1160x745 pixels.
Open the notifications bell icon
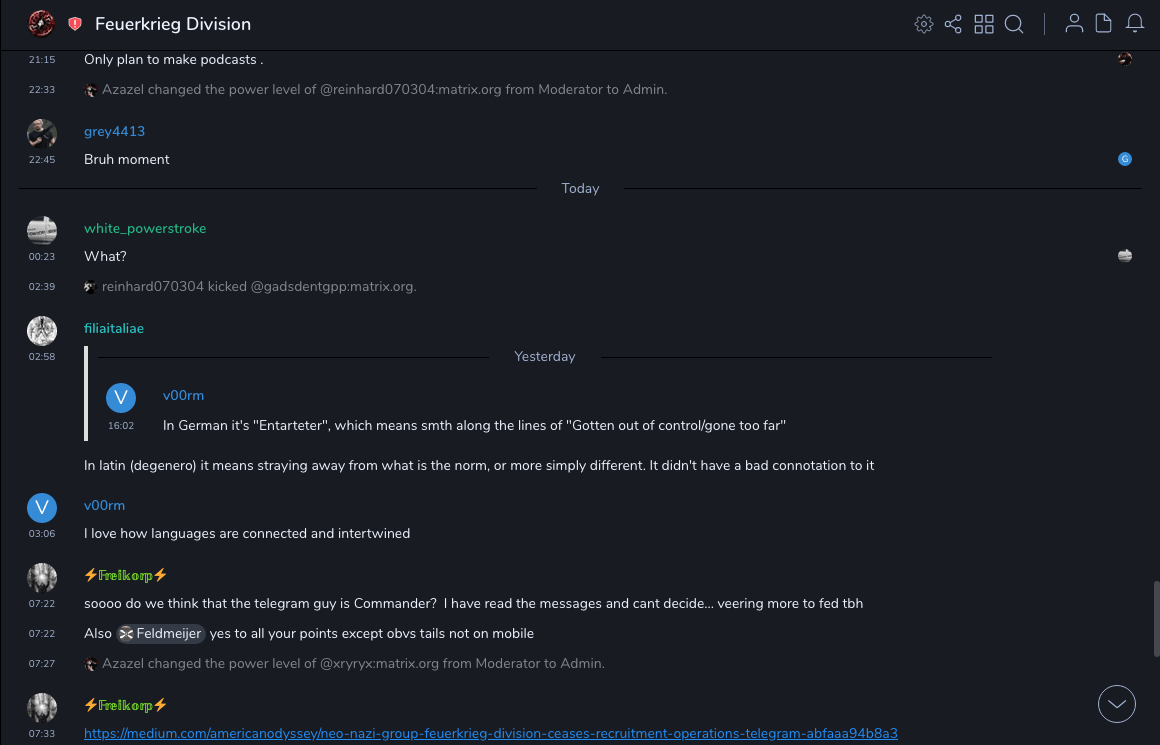click(x=1135, y=24)
